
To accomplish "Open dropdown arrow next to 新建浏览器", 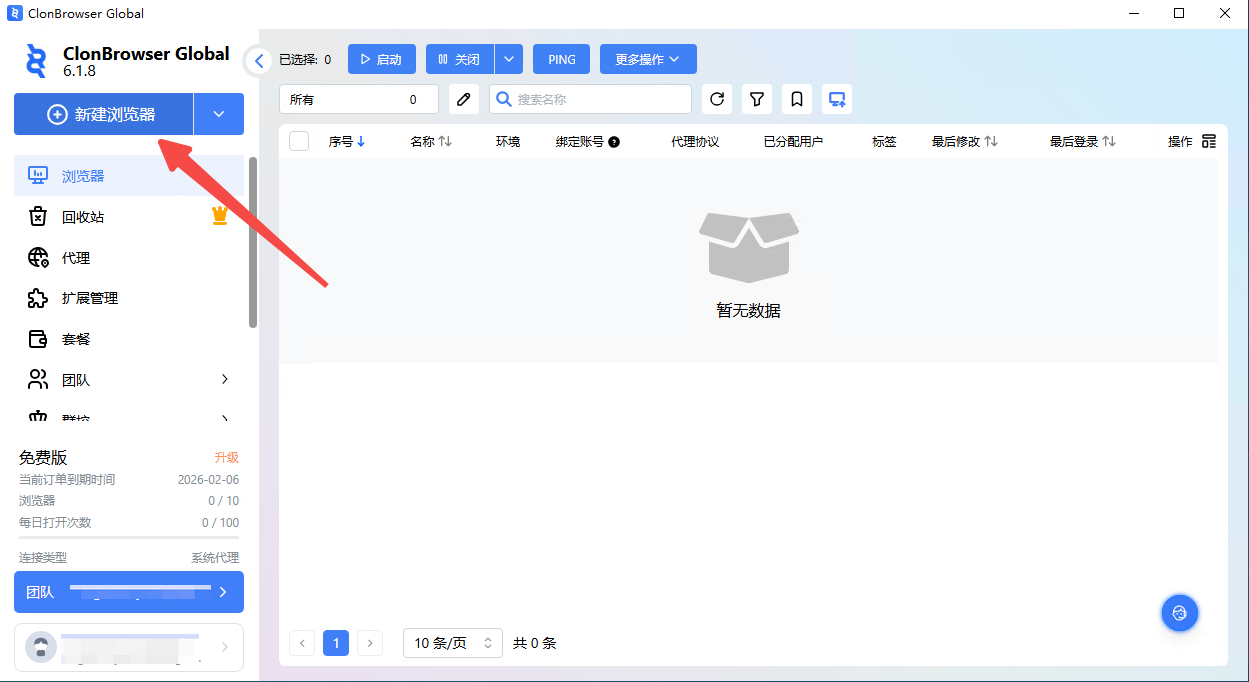I will [x=219, y=114].
